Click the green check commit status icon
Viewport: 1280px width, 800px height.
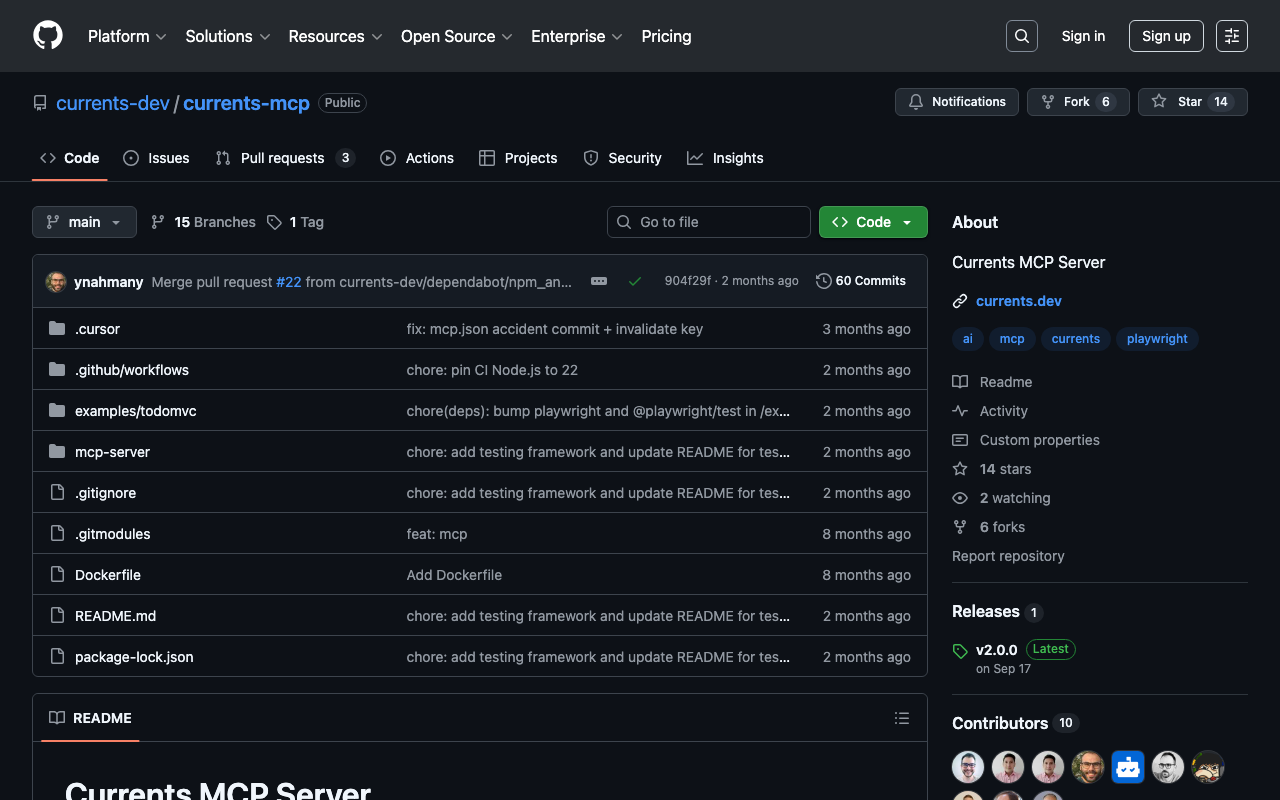pyautogui.click(x=634, y=281)
